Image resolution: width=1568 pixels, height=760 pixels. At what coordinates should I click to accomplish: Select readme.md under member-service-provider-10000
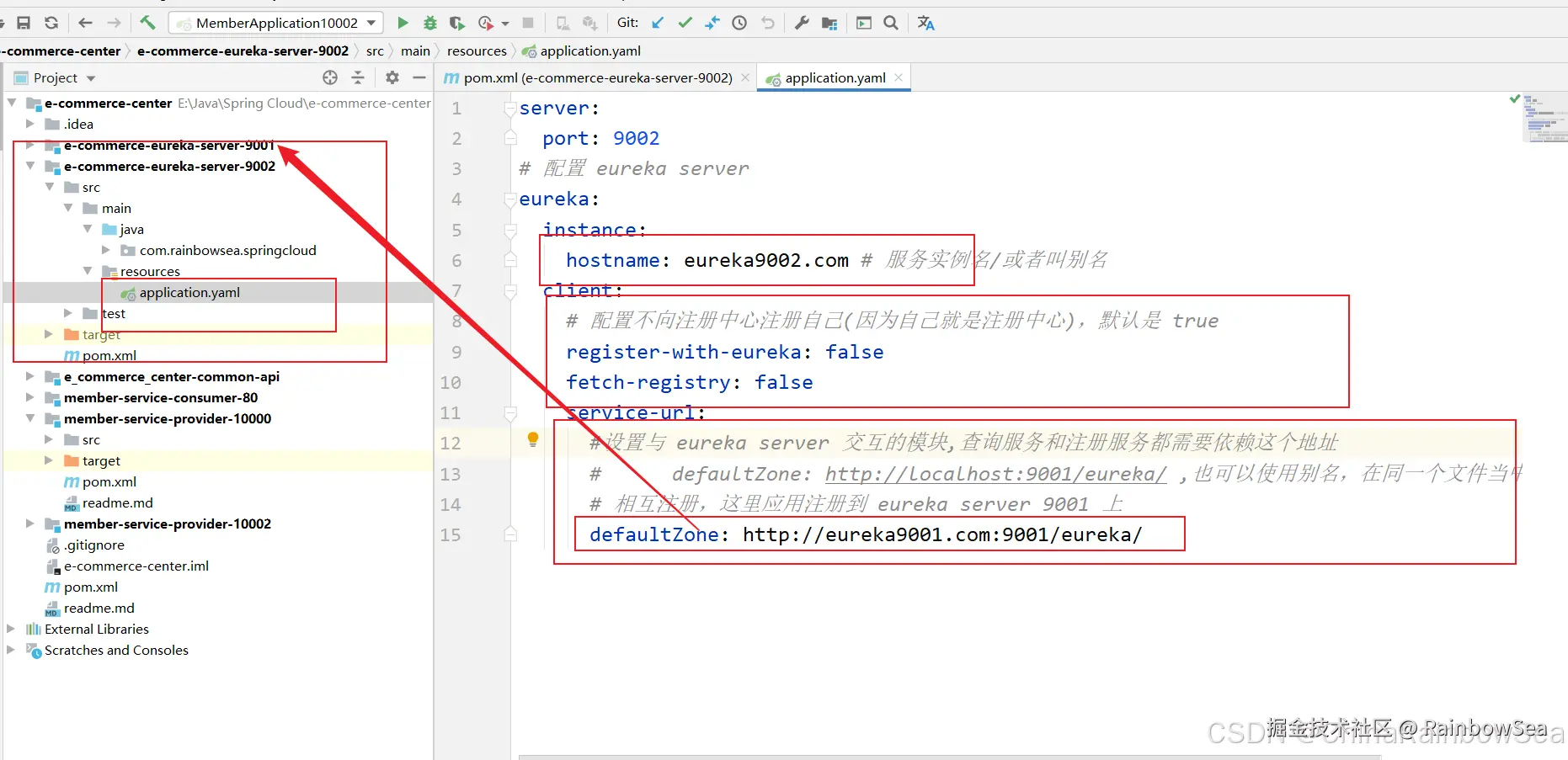click(x=118, y=502)
